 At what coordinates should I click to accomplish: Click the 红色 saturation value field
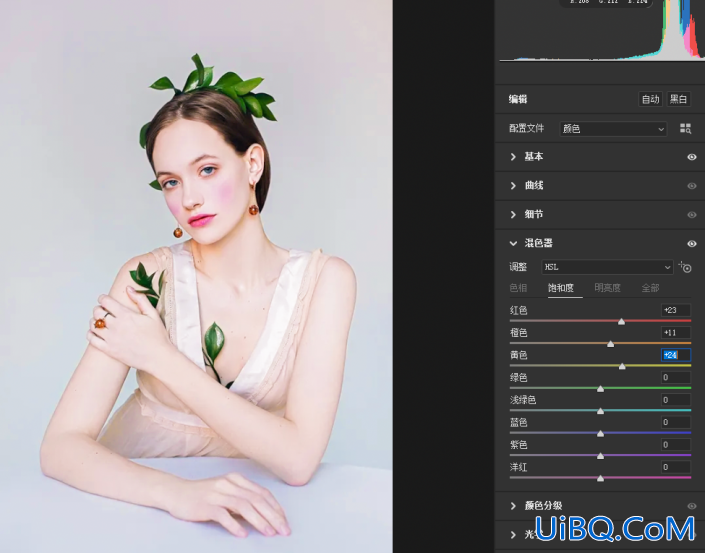click(676, 310)
